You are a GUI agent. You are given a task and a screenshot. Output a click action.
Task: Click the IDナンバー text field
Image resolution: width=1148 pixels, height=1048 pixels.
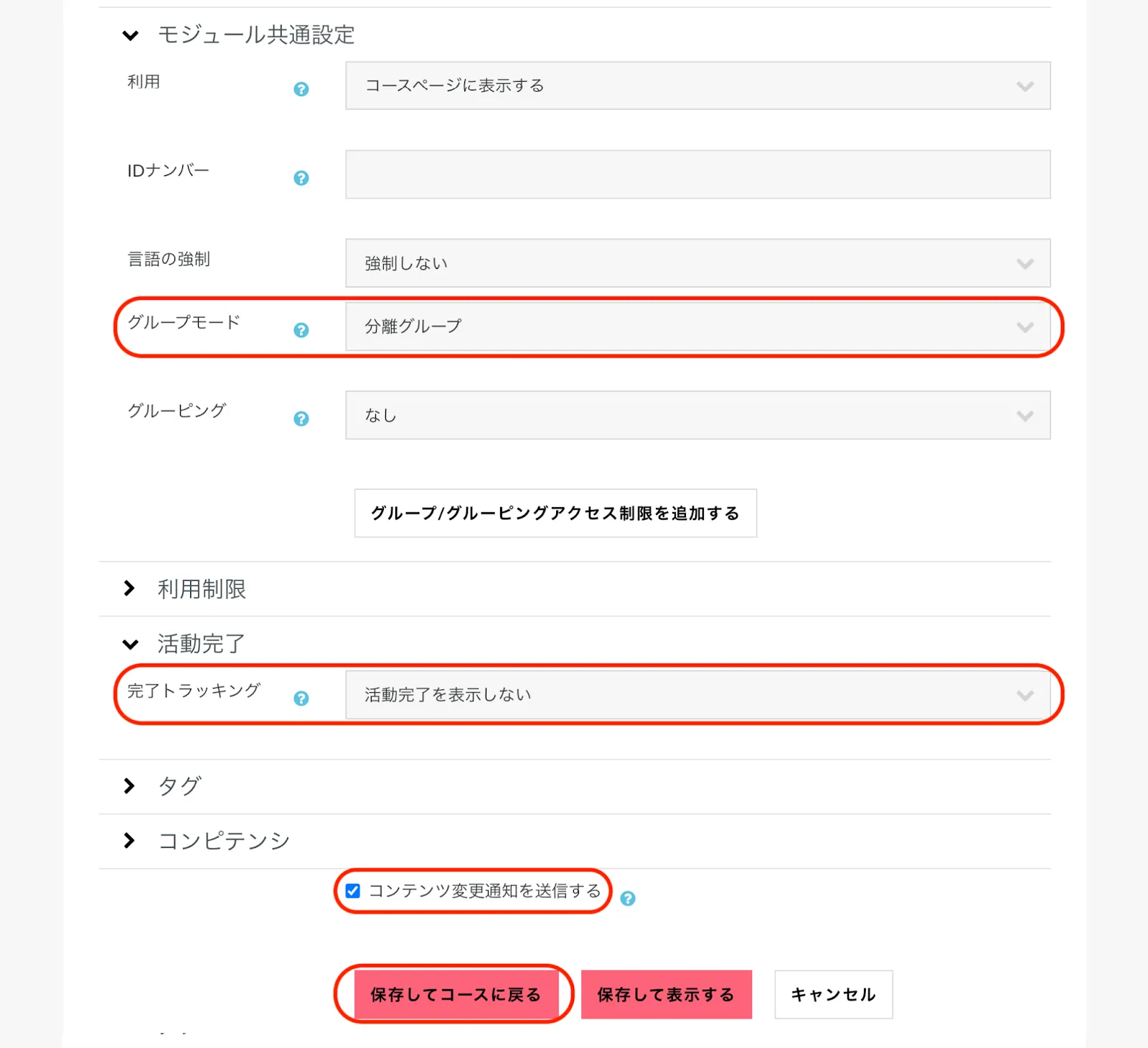pos(697,174)
